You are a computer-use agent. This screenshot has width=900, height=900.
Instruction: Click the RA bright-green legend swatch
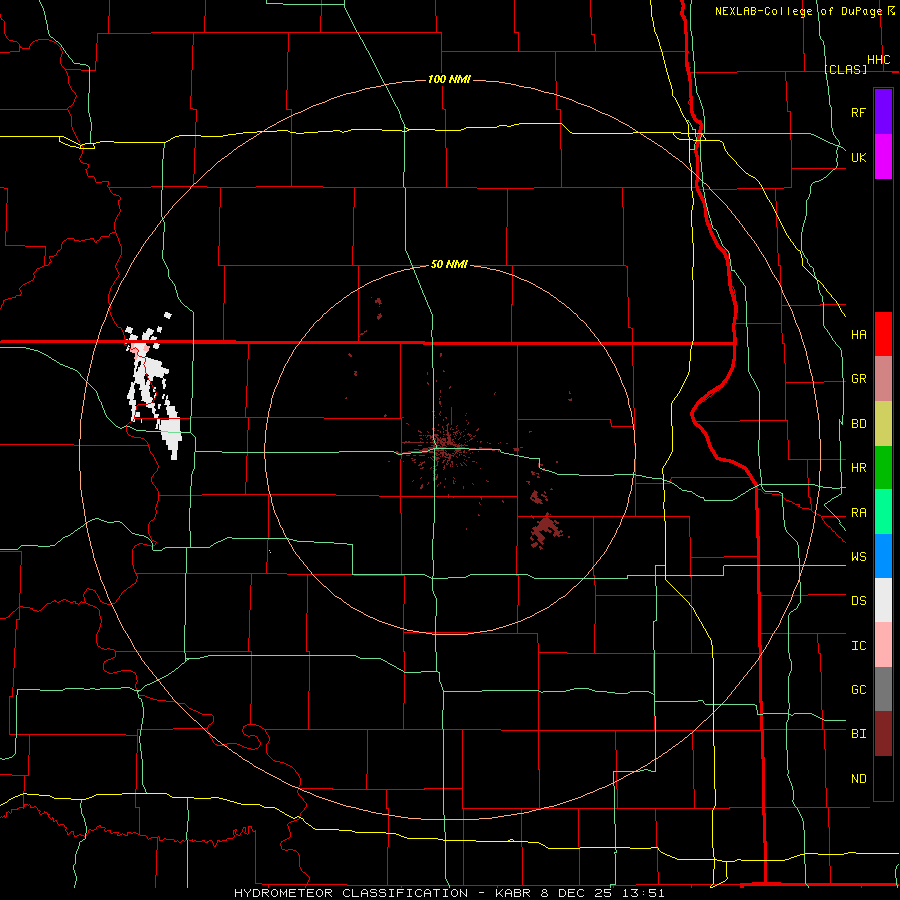(883, 512)
